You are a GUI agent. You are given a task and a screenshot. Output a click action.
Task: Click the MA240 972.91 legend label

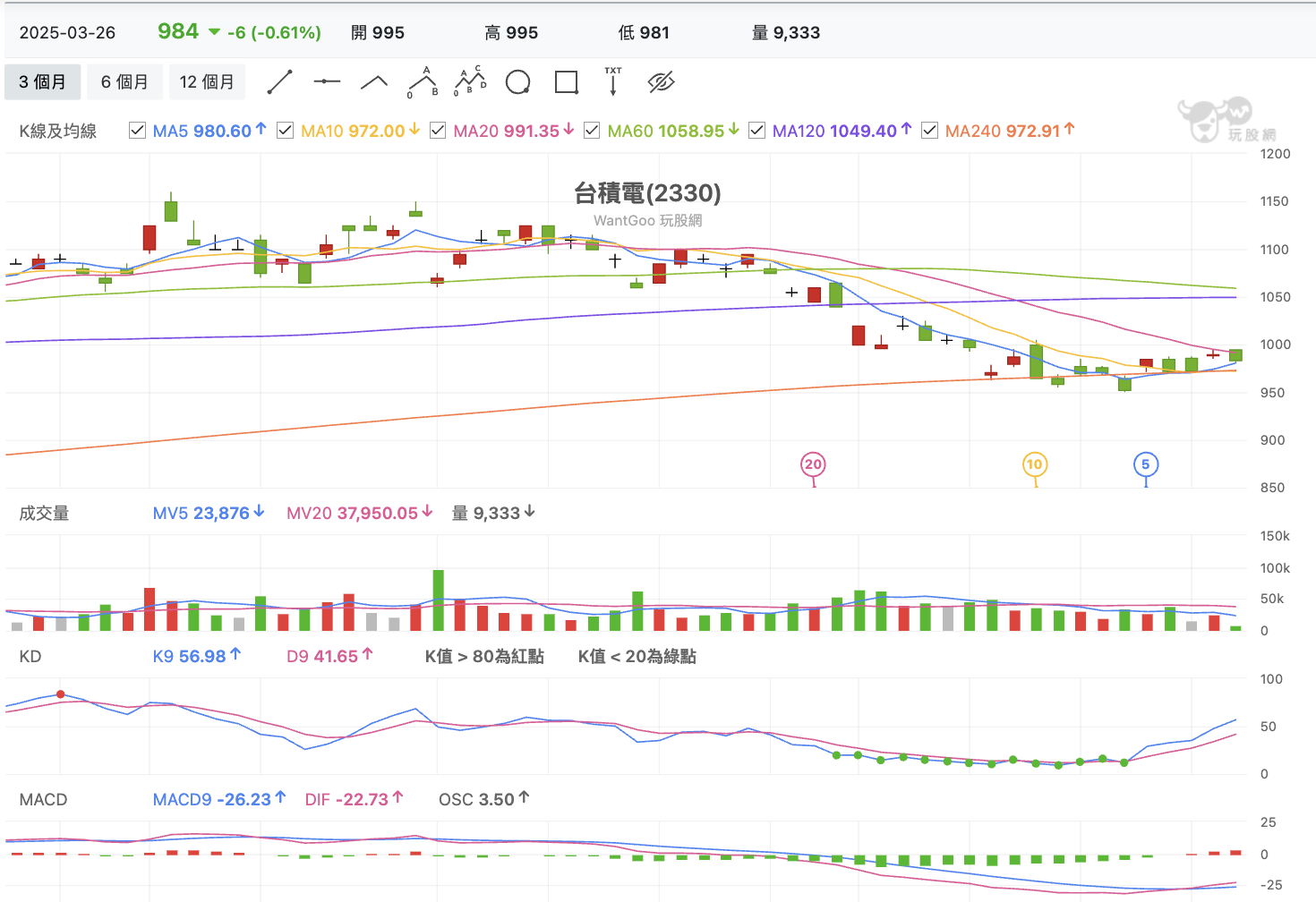(1003, 131)
